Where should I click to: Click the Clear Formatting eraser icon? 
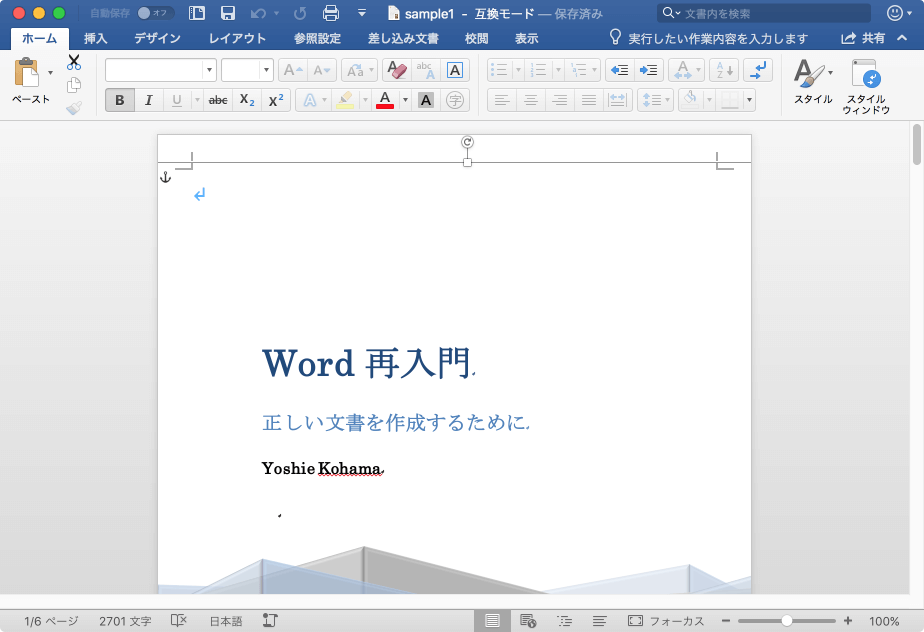[397, 70]
